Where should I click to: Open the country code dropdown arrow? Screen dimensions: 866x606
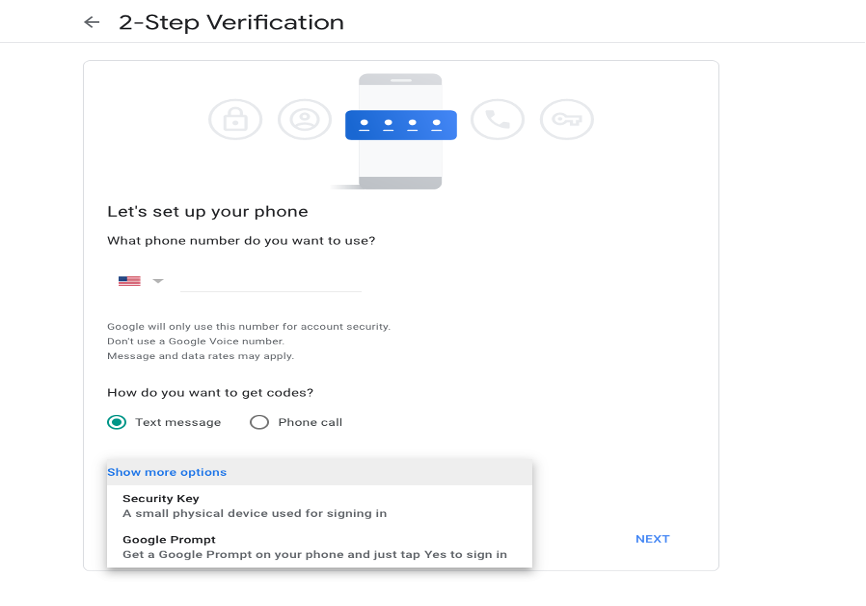point(158,281)
